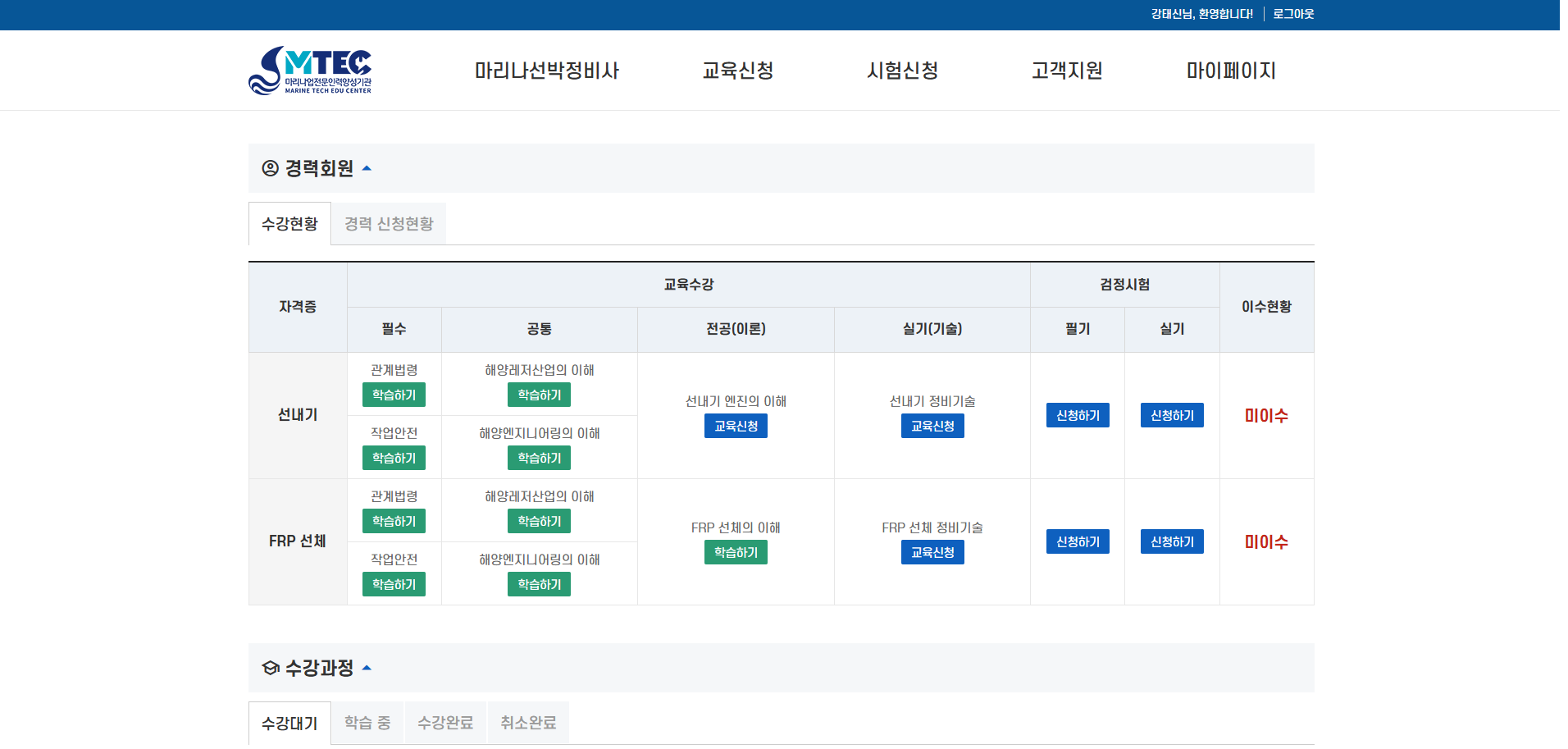Open the 마리나선박정비사 menu
This screenshot has width=1568, height=749.
coord(546,71)
